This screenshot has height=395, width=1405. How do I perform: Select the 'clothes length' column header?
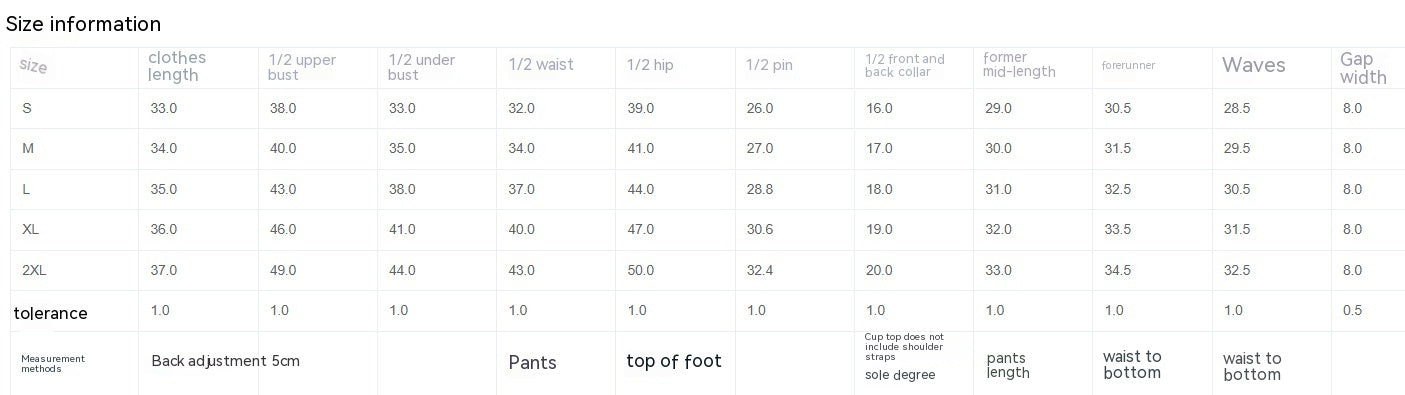click(177, 67)
